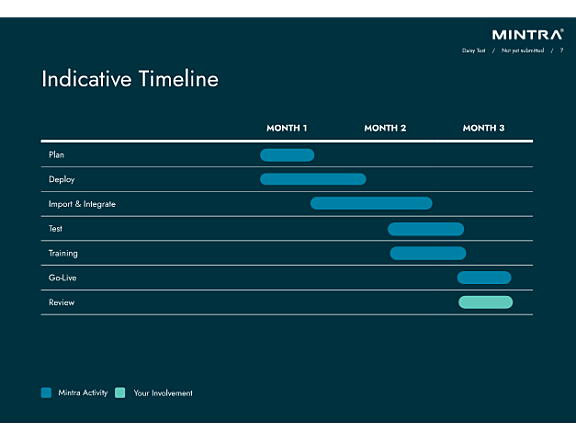This screenshot has height=444, width=576.
Task: Select the Import & Integrate timeline bar
Action: (x=371, y=203)
